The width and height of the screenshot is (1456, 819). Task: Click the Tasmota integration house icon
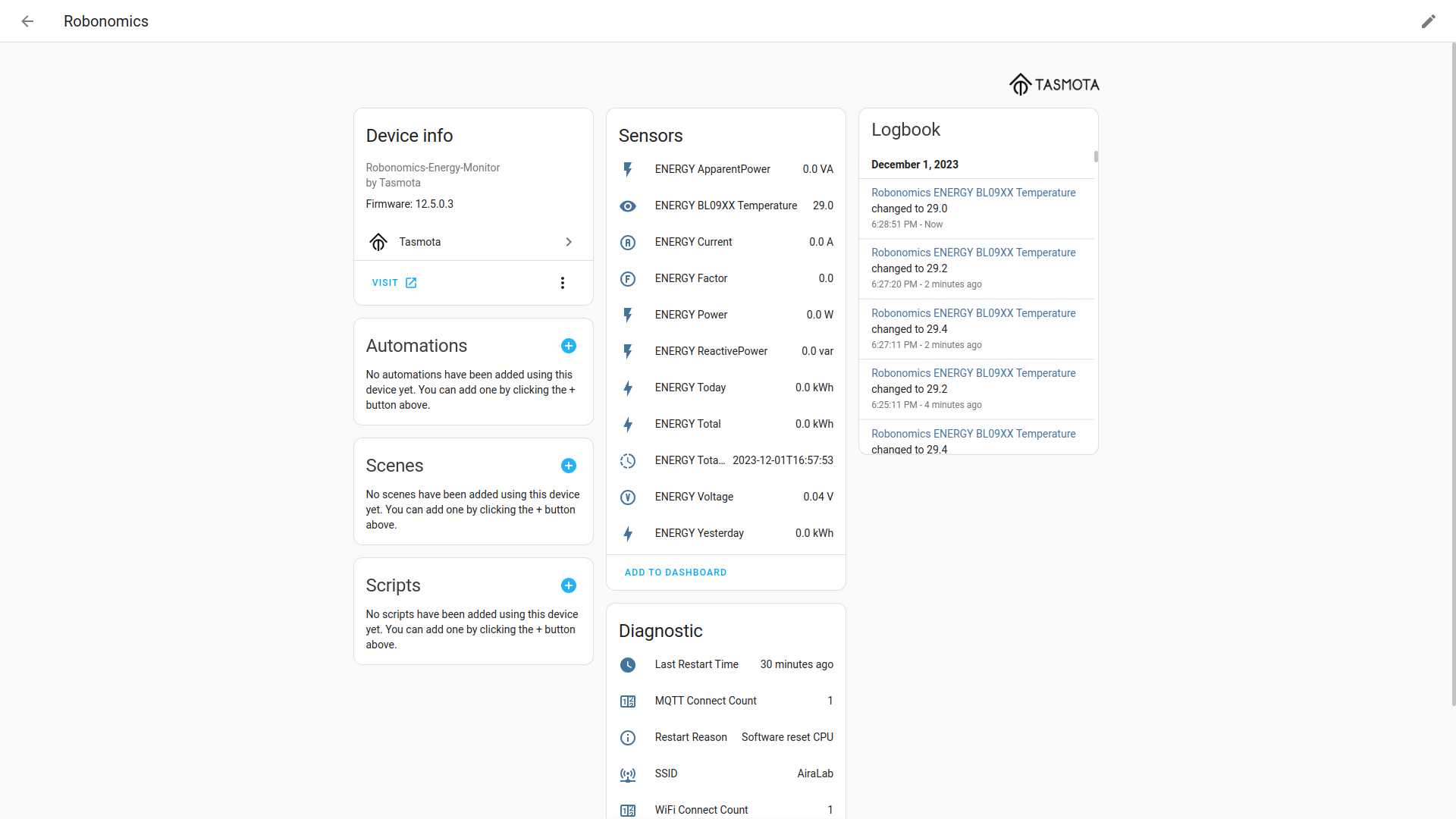(x=378, y=242)
